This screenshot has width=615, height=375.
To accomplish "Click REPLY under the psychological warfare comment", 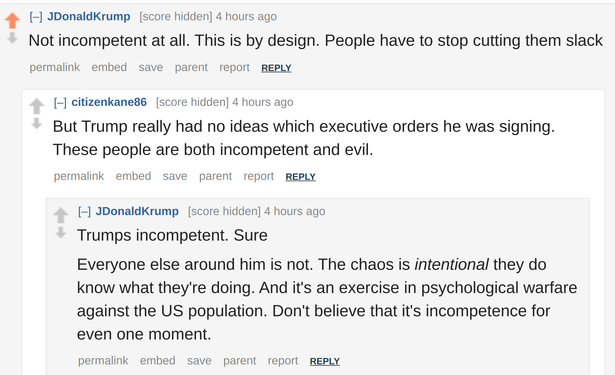I will click(x=325, y=361).
